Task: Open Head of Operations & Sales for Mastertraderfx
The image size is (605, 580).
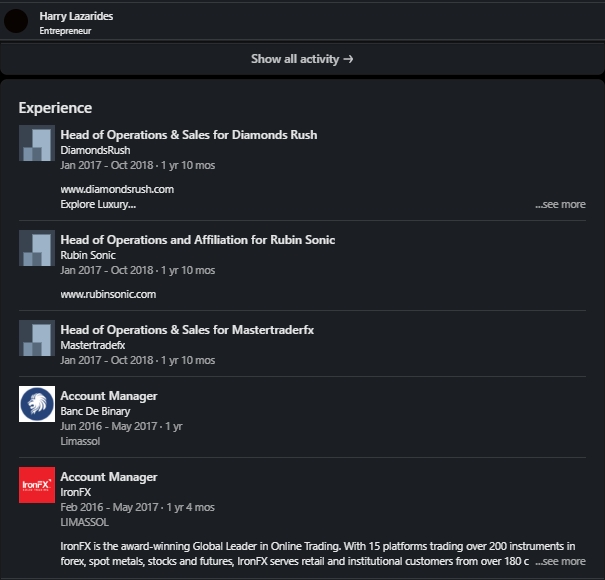Action: tap(187, 330)
